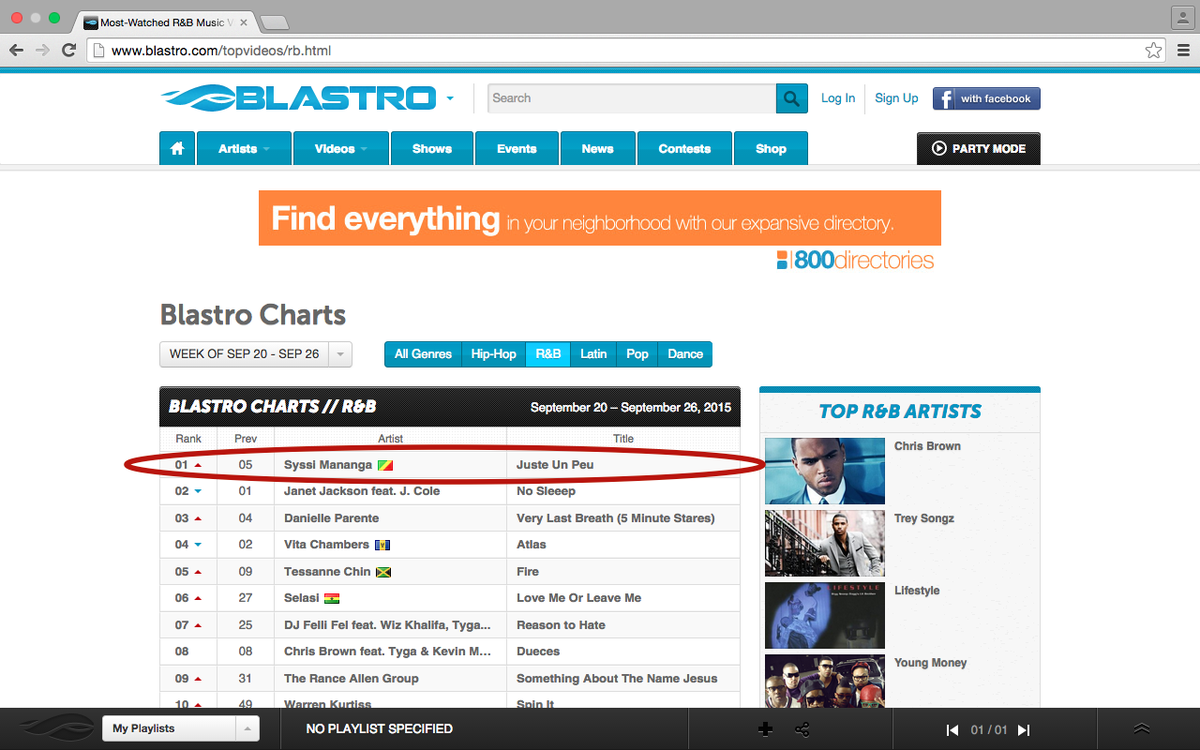This screenshot has width=1200, height=750.
Task: Select the Dance chart filter
Action: [x=685, y=354]
